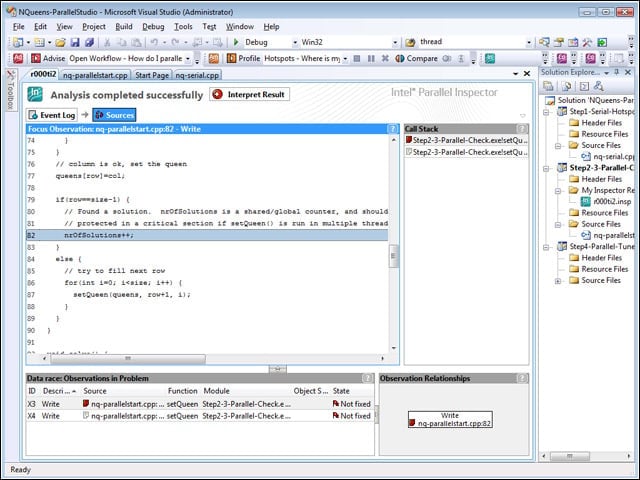640x480 pixels.
Task: Expand Source Files under Step4-Parallel-Tune
Action: 558,281
